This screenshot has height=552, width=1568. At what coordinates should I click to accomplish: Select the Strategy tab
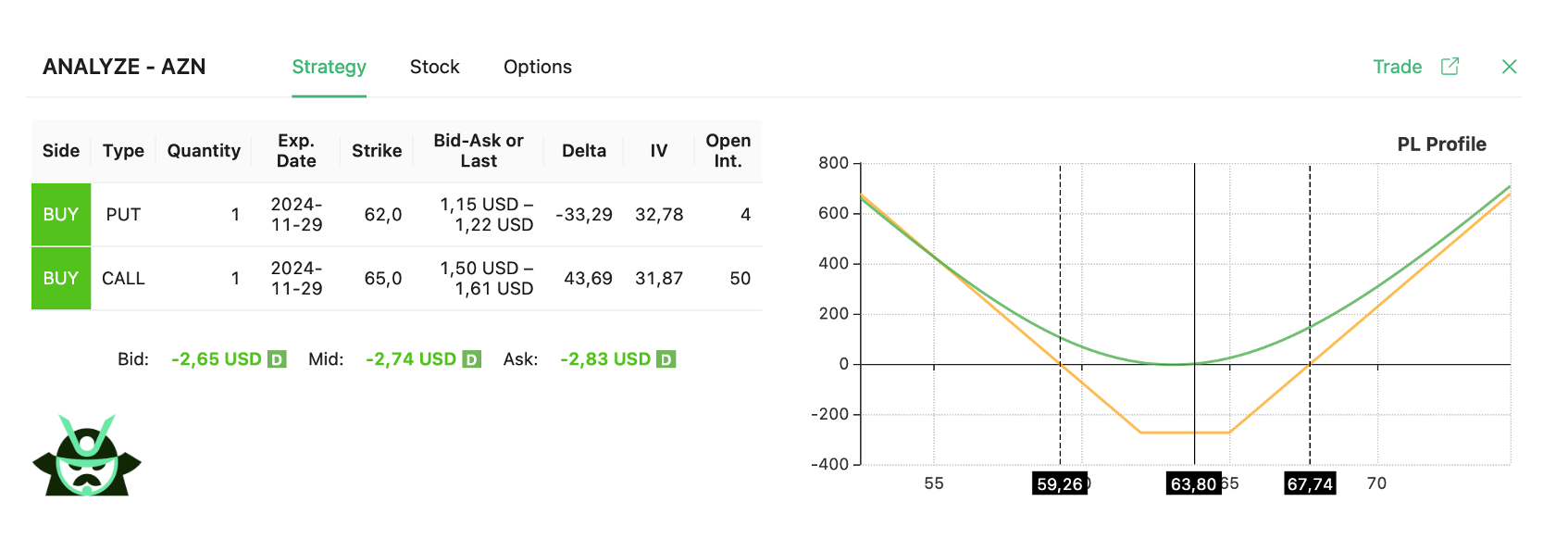330,67
